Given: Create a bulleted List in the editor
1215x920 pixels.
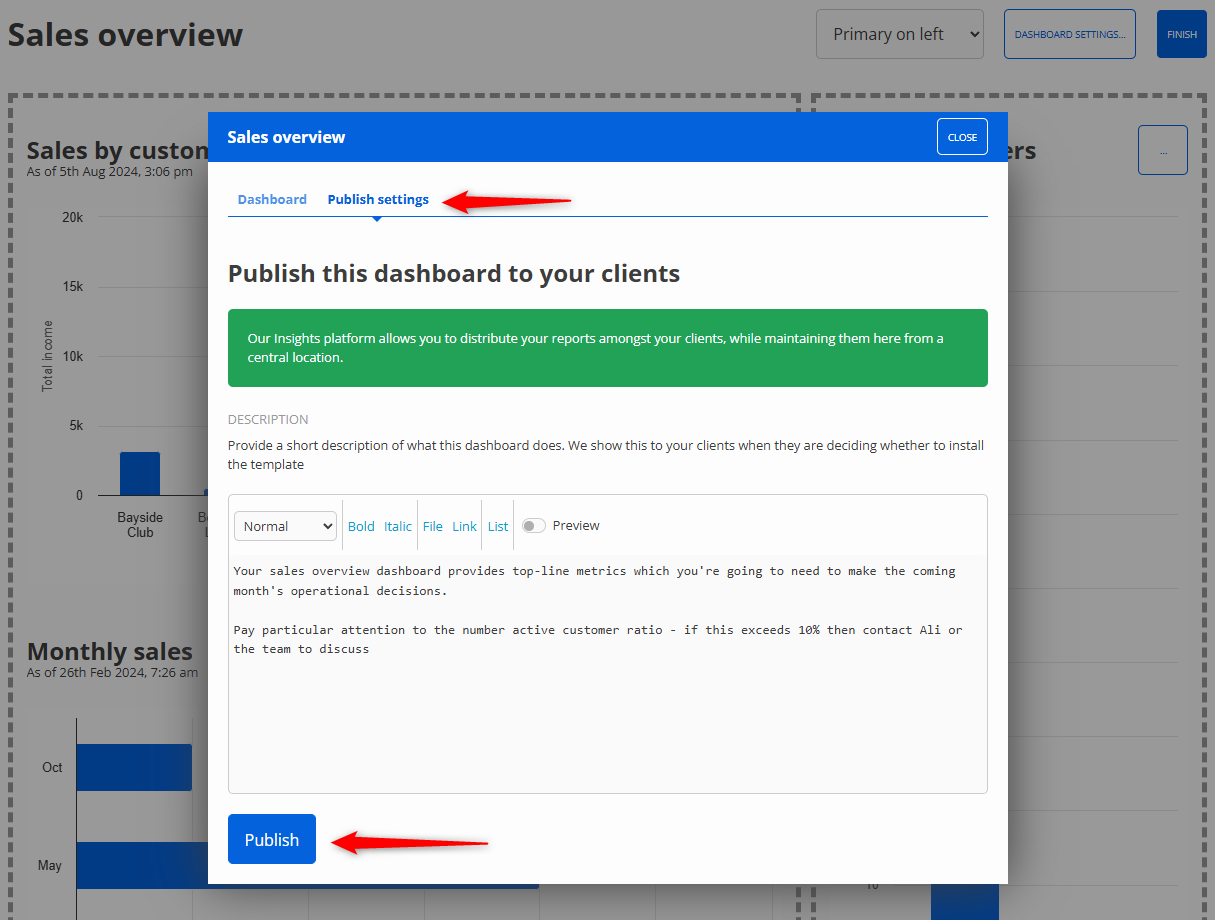Looking at the screenshot, I should pos(497,525).
